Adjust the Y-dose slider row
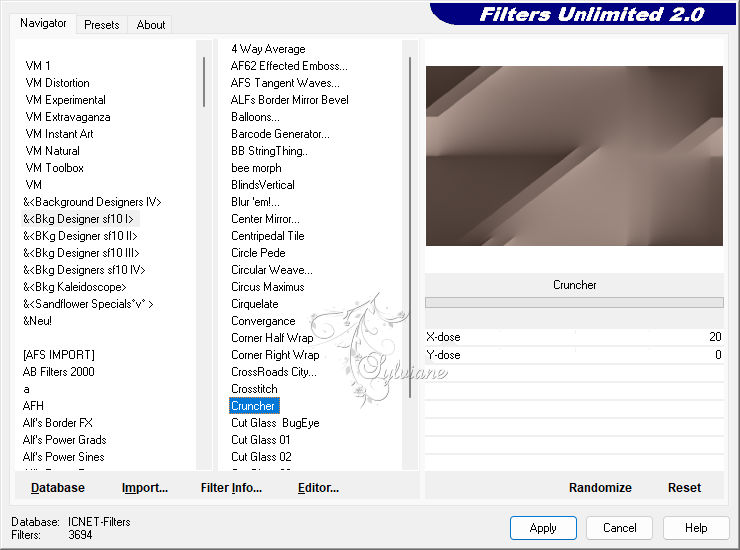740x550 pixels. pyautogui.click(x=574, y=355)
